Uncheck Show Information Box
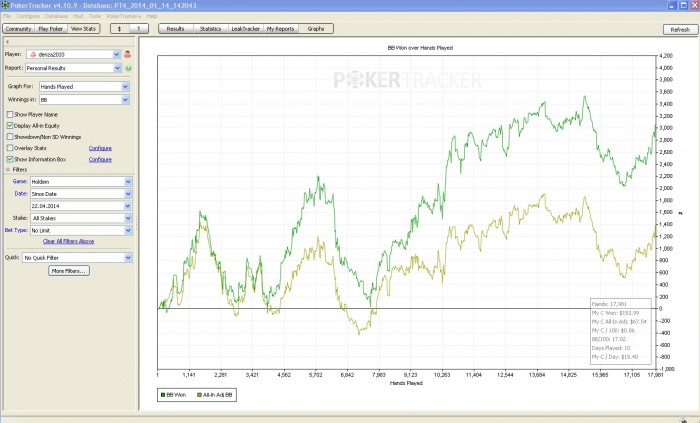 10,159
